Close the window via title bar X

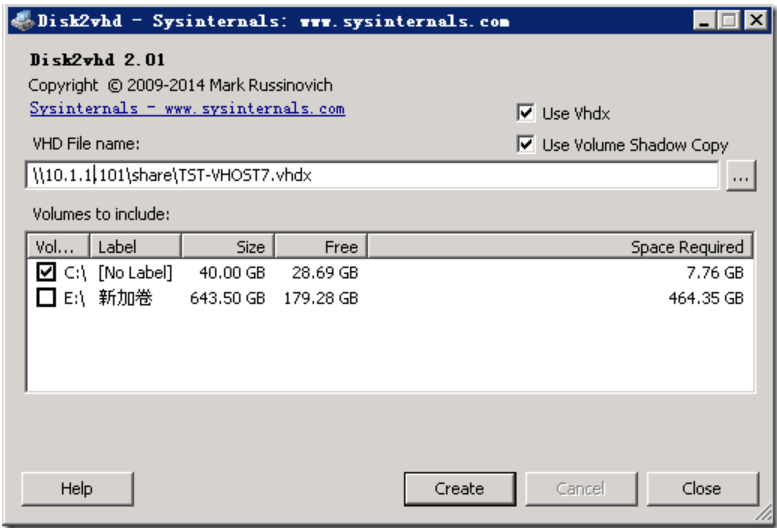756,20
